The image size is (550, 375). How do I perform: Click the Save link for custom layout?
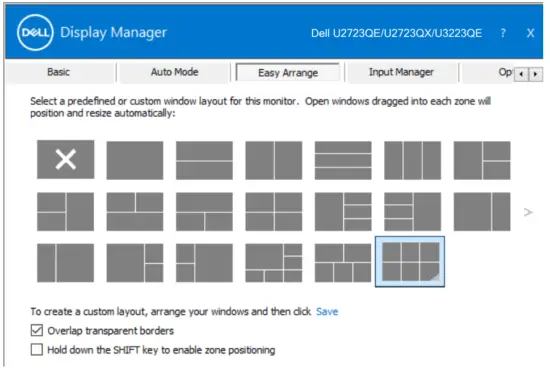click(327, 312)
